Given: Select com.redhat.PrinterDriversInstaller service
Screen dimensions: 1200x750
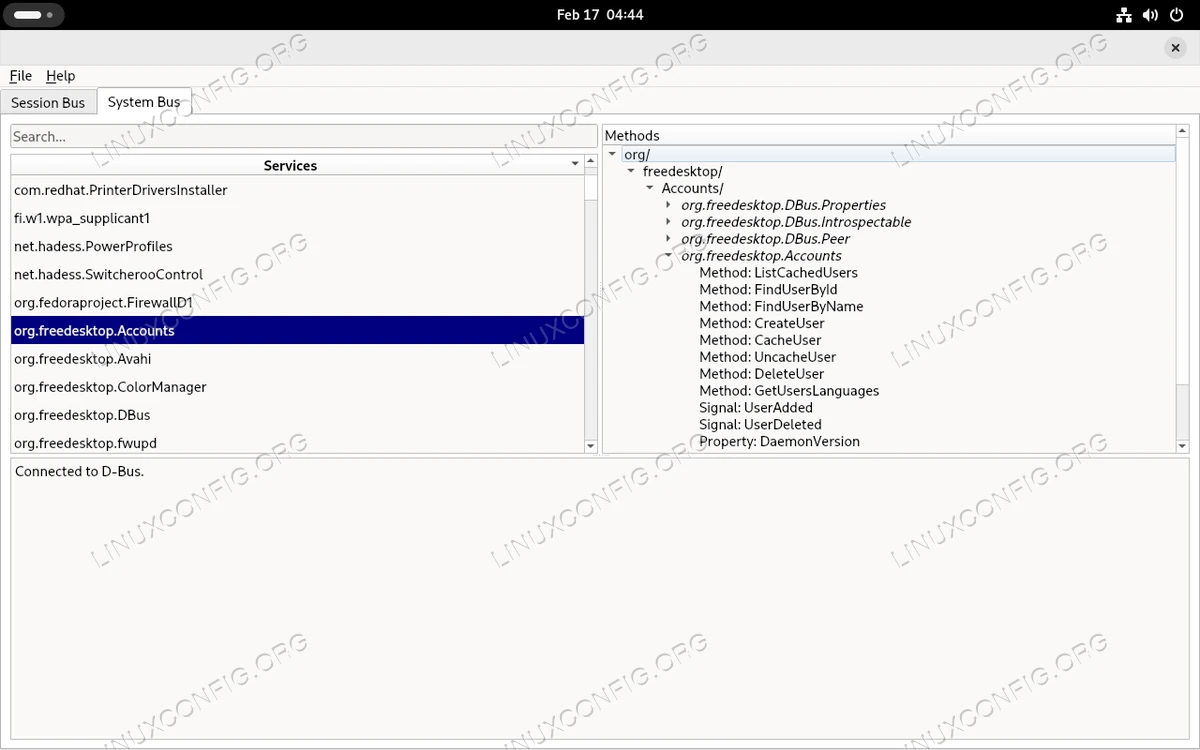Looking at the screenshot, I should 297,190.
